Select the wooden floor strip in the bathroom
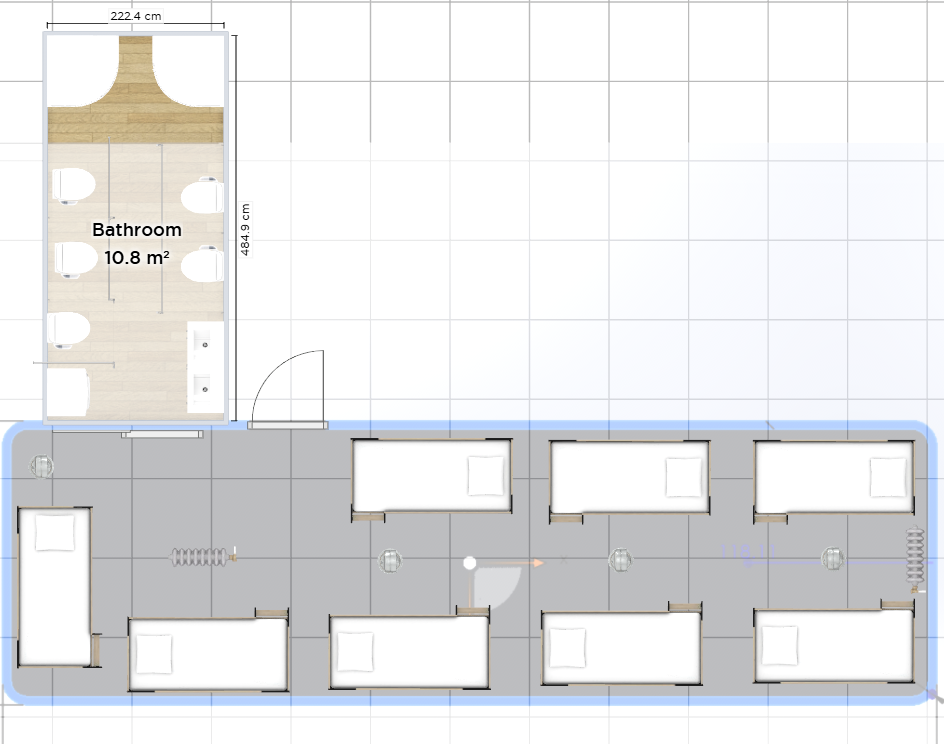The width and height of the screenshot is (944, 744). pyautogui.click(x=136, y=125)
